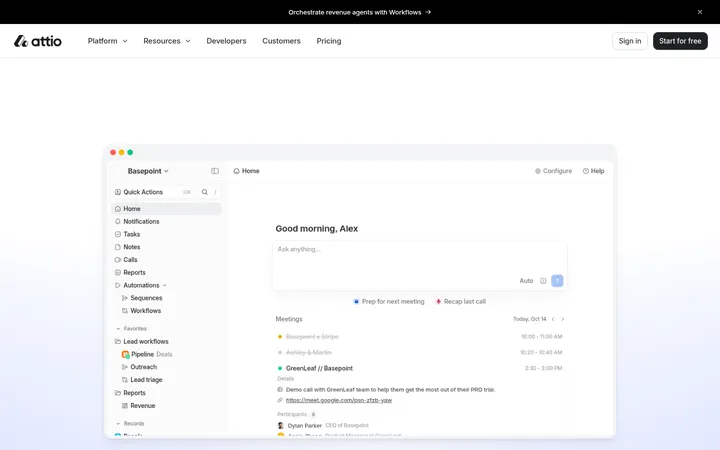Click the blue send arrow button
Screen dimensions: 720x450
[x=557, y=281]
